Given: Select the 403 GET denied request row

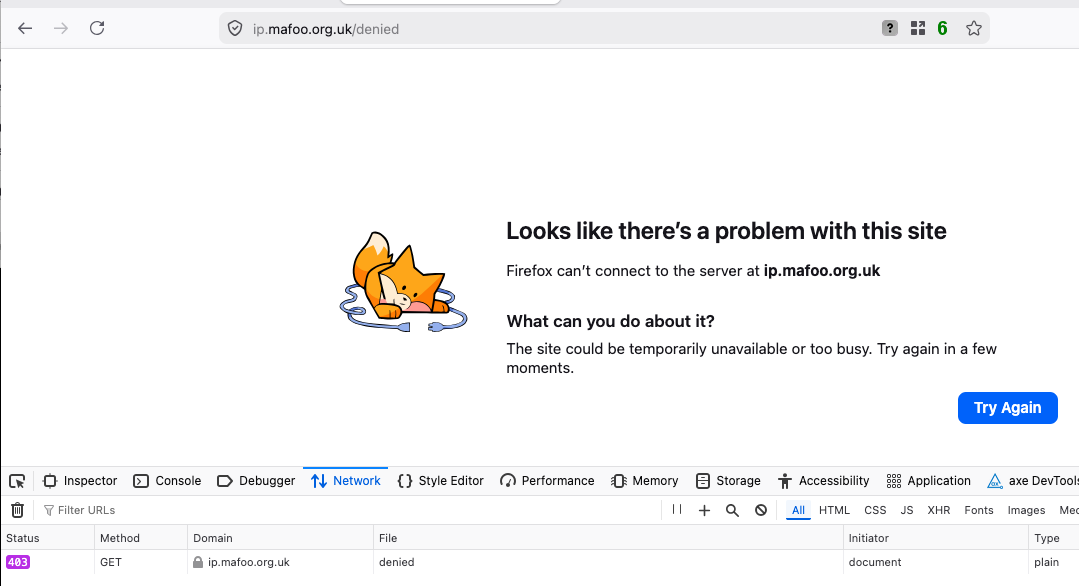Looking at the screenshot, I should pos(400,562).
